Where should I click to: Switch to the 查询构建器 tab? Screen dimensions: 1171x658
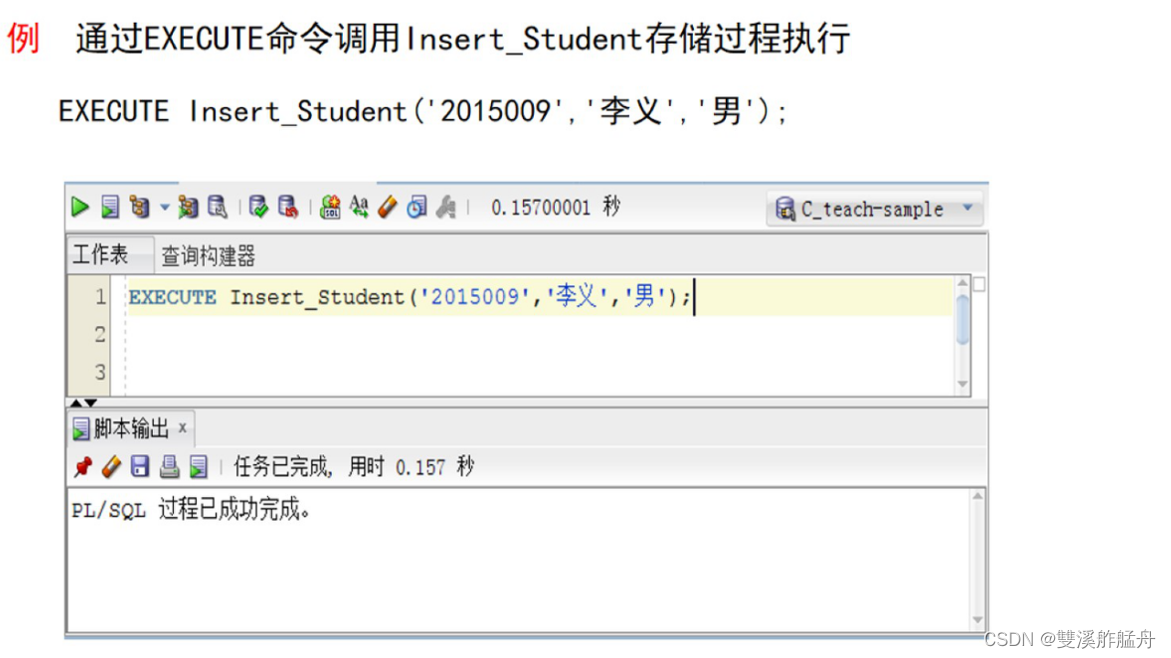(x=208, y=256)
